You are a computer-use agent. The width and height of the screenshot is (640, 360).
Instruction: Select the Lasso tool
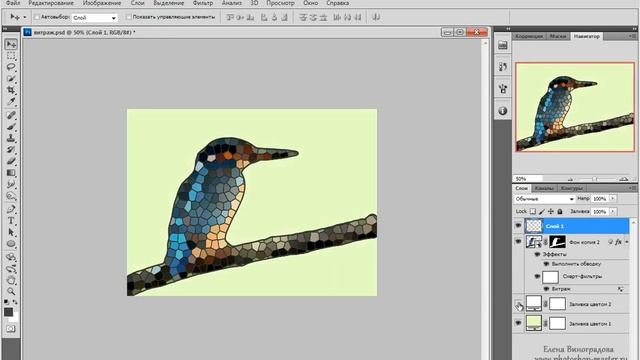click(11, 67)
